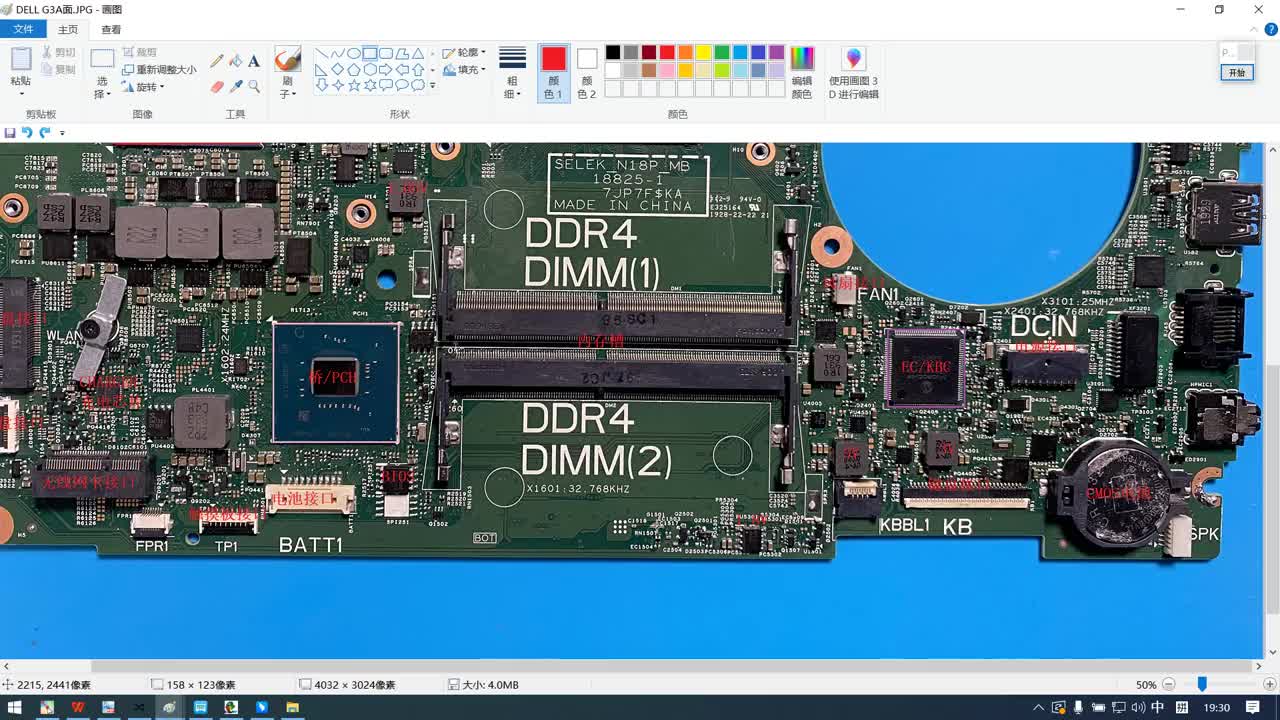Click Resize (重新调整大小) command

tap(159, 70)
